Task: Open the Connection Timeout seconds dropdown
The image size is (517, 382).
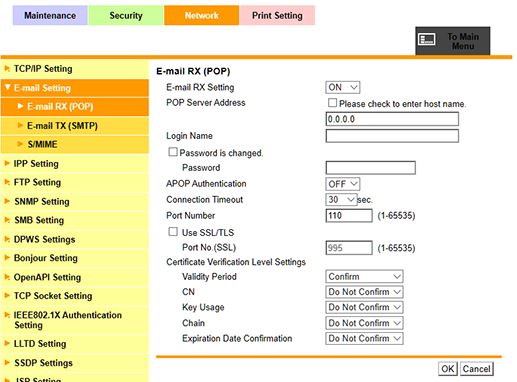Action: 341,200
